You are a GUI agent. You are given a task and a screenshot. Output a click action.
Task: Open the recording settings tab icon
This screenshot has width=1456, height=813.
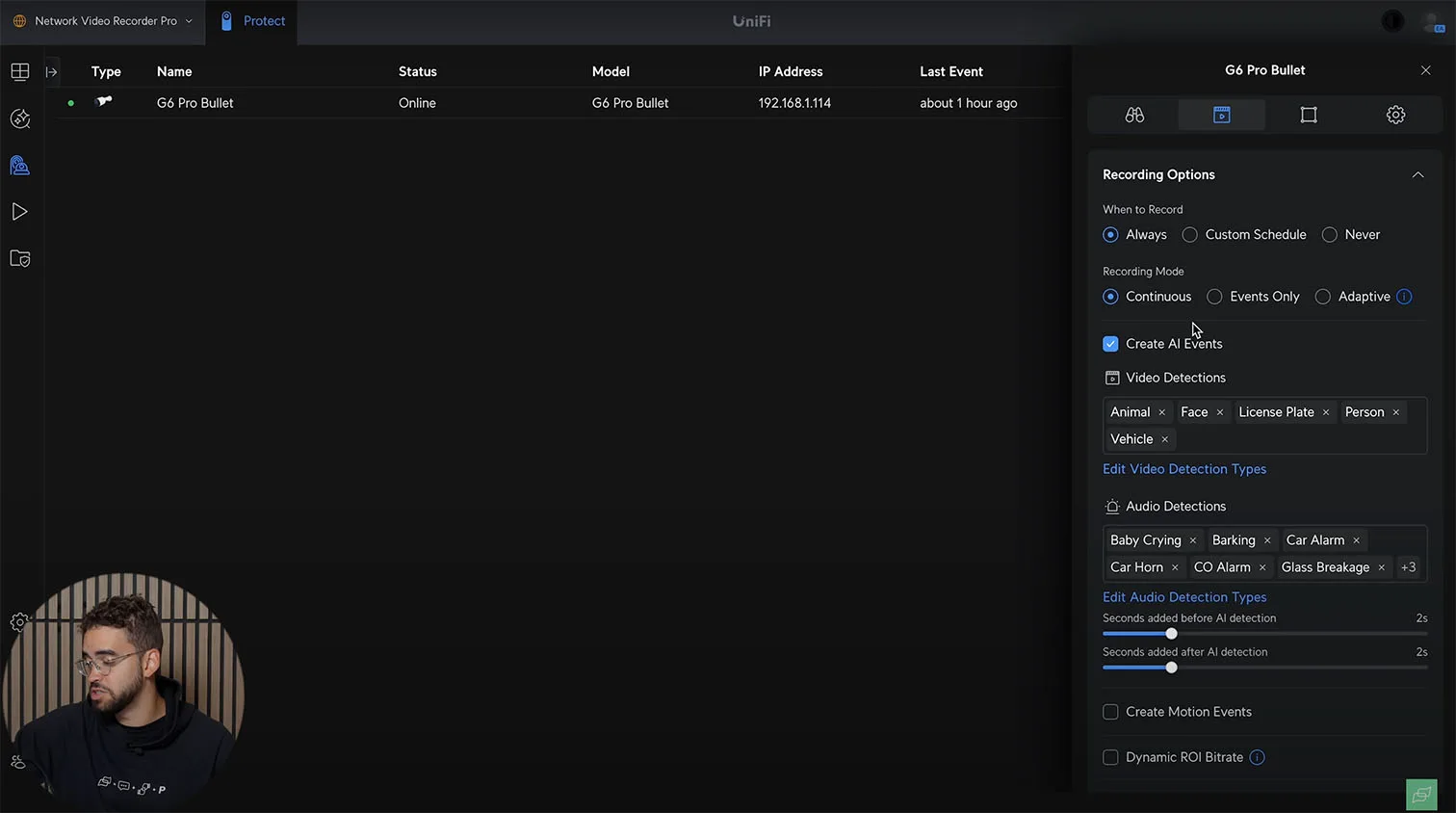[1222, 115]
